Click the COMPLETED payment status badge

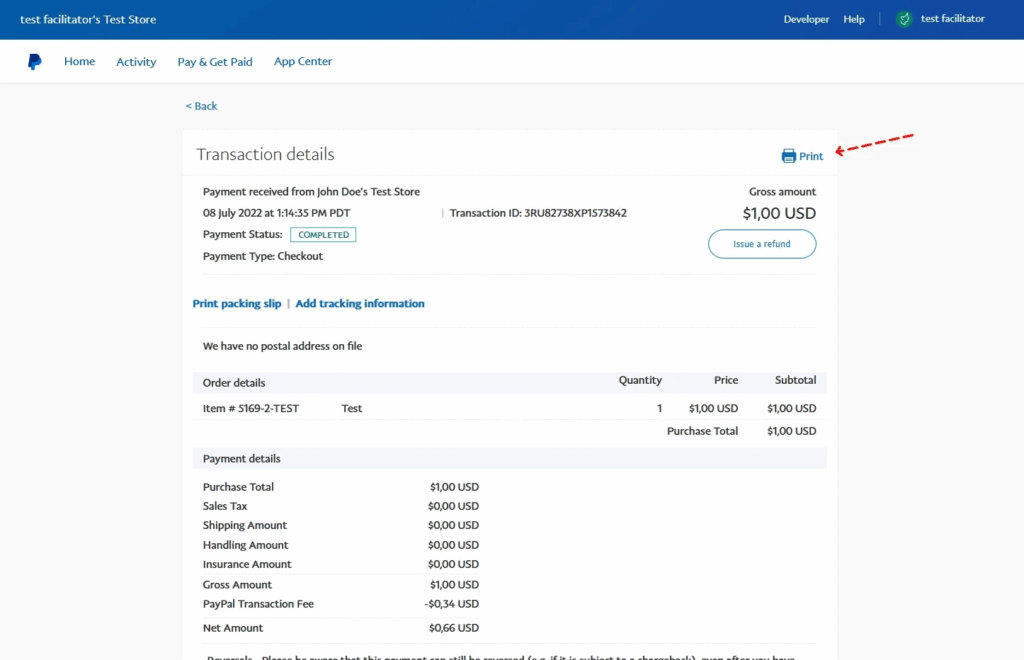(323, 235)
